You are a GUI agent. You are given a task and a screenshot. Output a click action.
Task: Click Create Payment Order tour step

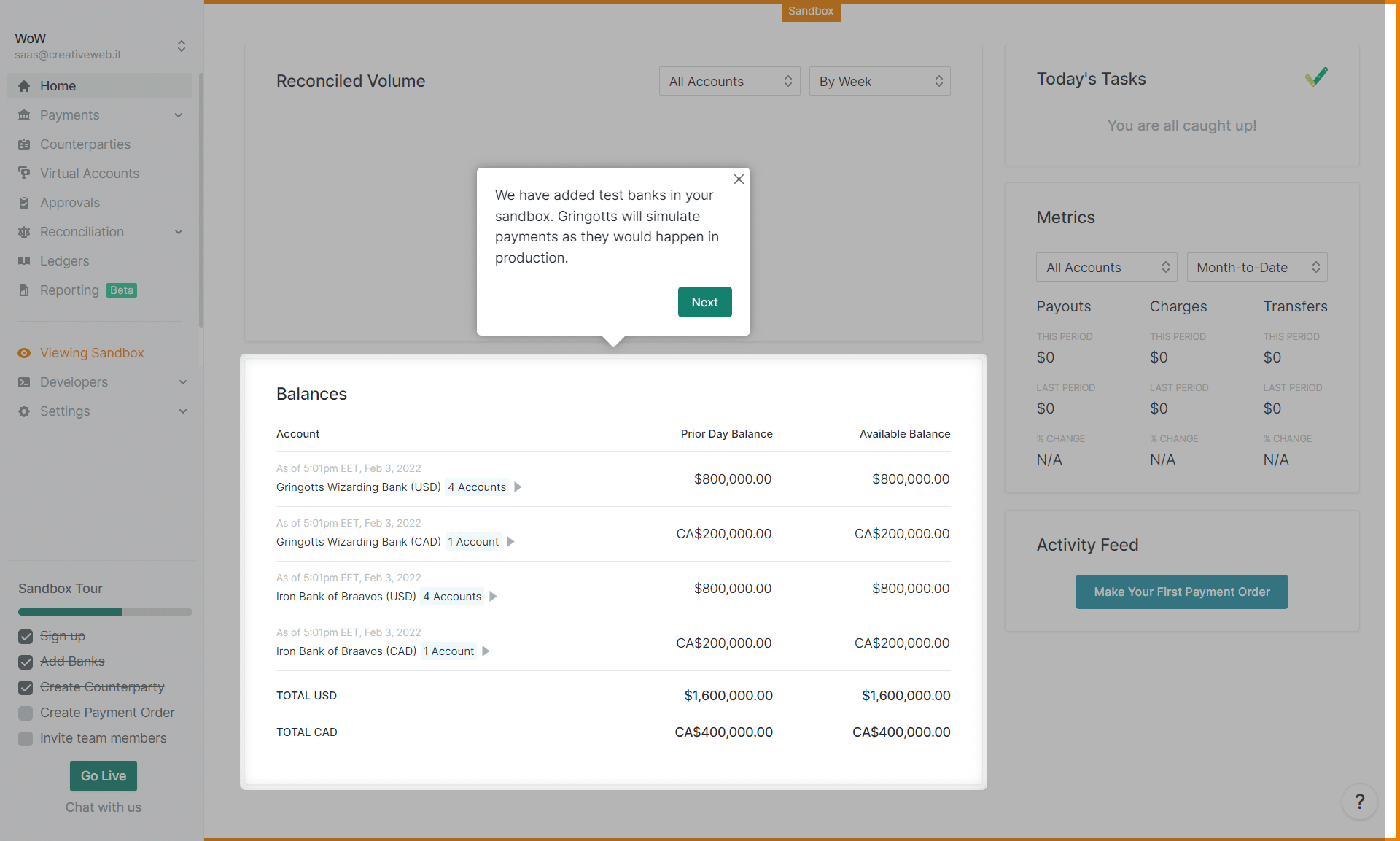[x=107, y=713]
